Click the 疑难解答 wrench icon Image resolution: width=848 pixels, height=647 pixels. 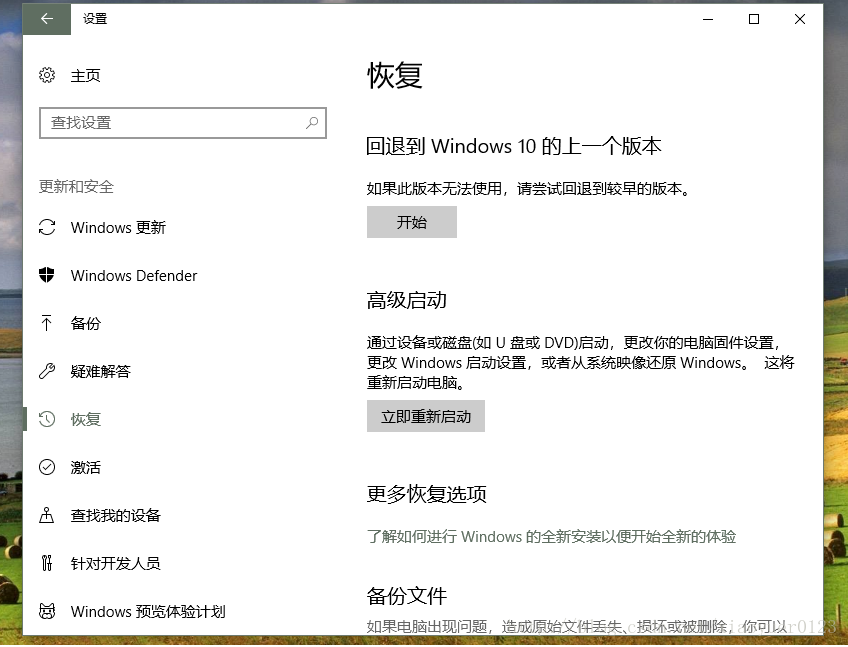point(47,371)
